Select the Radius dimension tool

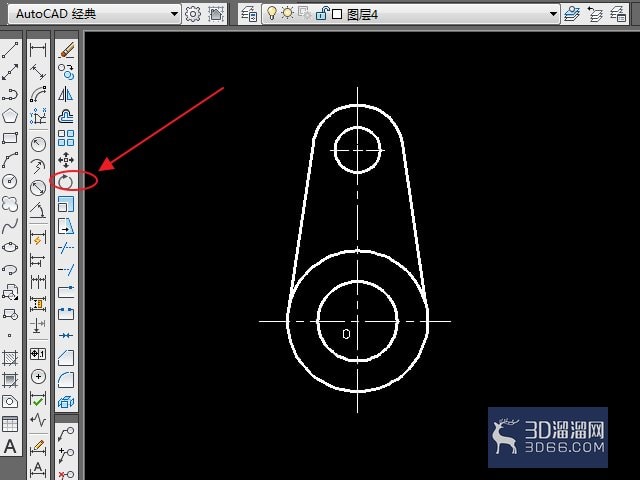tap(38, 144)
